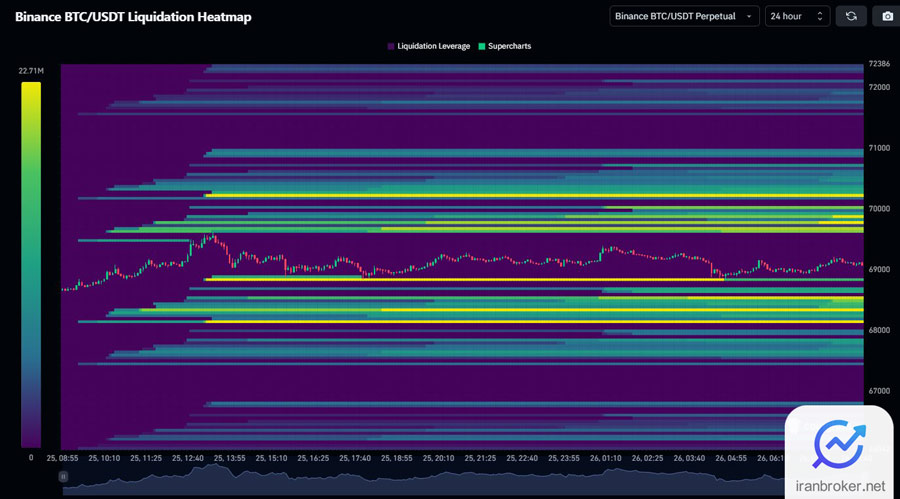The width and height of the screenshot is (900, 499).
Task: Click the 25, 16:25 time axis label
Action: coord(313,458)
